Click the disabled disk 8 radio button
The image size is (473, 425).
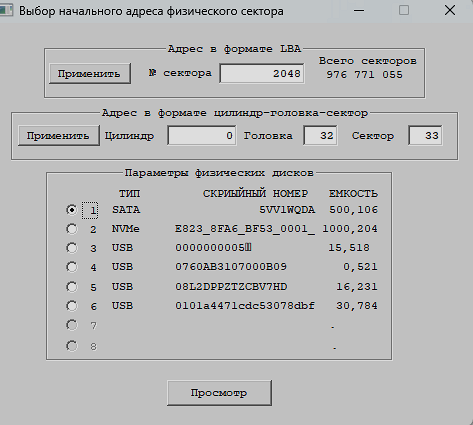71,346
